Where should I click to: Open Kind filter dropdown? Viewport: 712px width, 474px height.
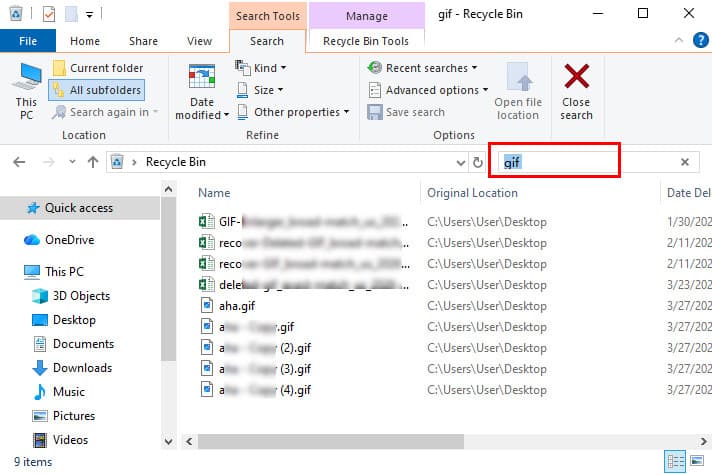coord(261,68)
